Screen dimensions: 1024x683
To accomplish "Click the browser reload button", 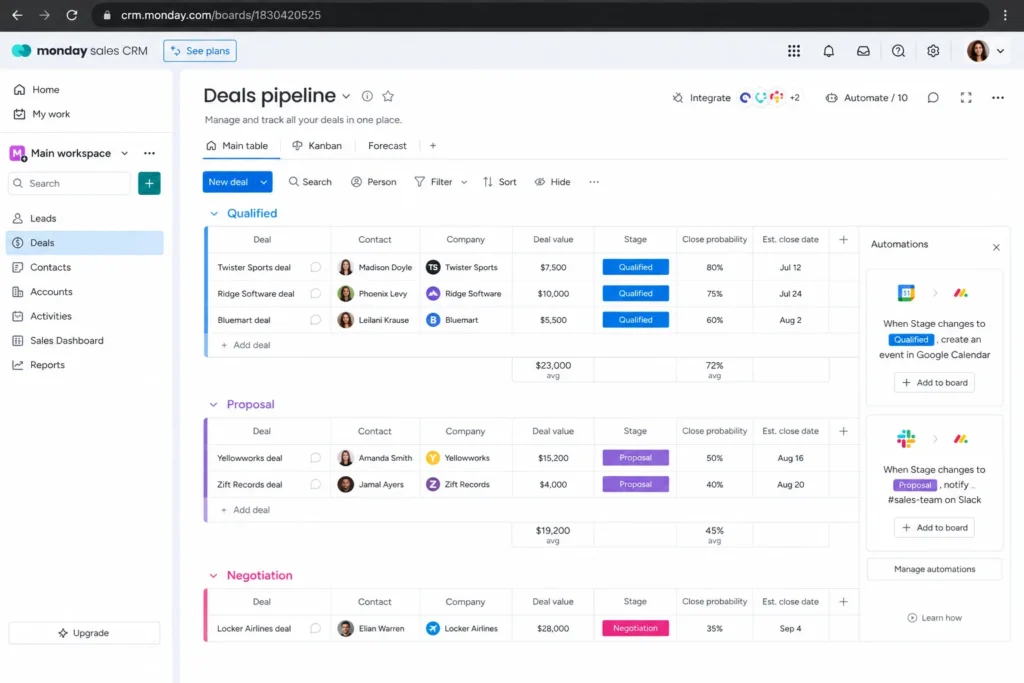I will pos(72,15).
